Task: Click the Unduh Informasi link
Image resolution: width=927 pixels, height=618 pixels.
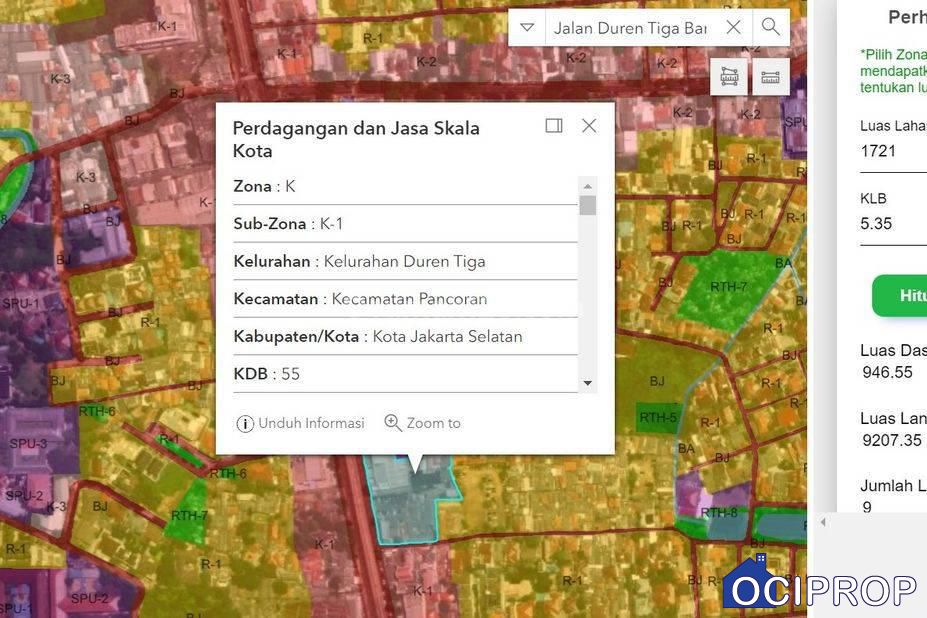Action: 300,423
